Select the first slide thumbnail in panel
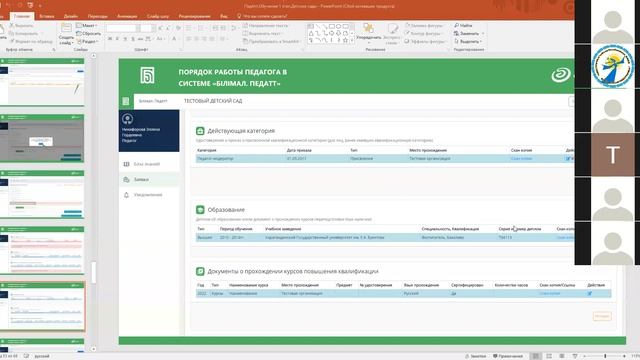This screenshot has width=640, height=360. point(42,82)
